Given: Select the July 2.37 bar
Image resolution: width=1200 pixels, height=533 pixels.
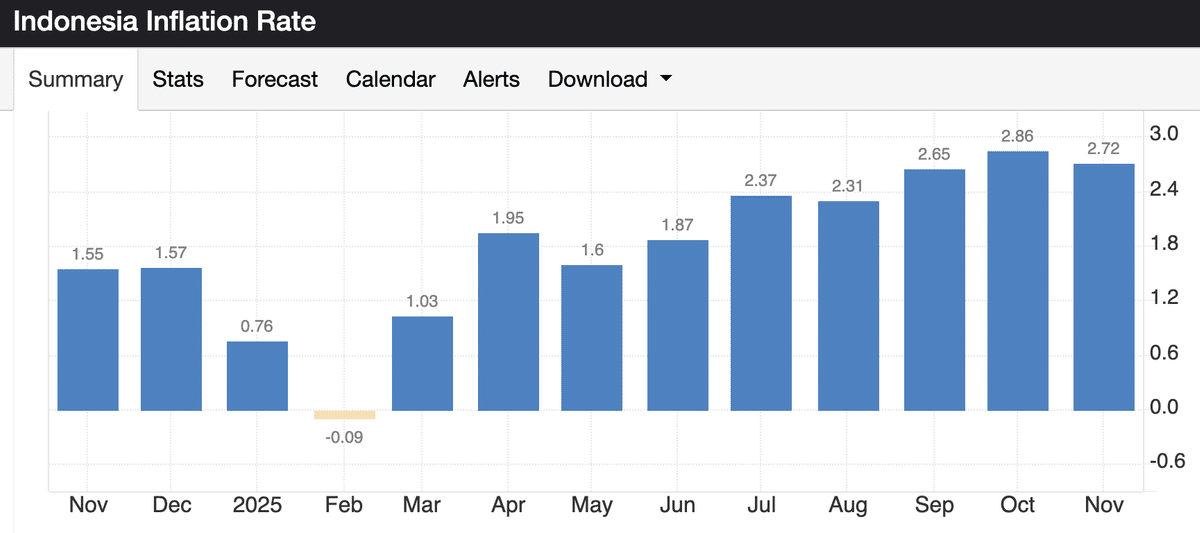Looking at the screenshot, I should 761,302.
